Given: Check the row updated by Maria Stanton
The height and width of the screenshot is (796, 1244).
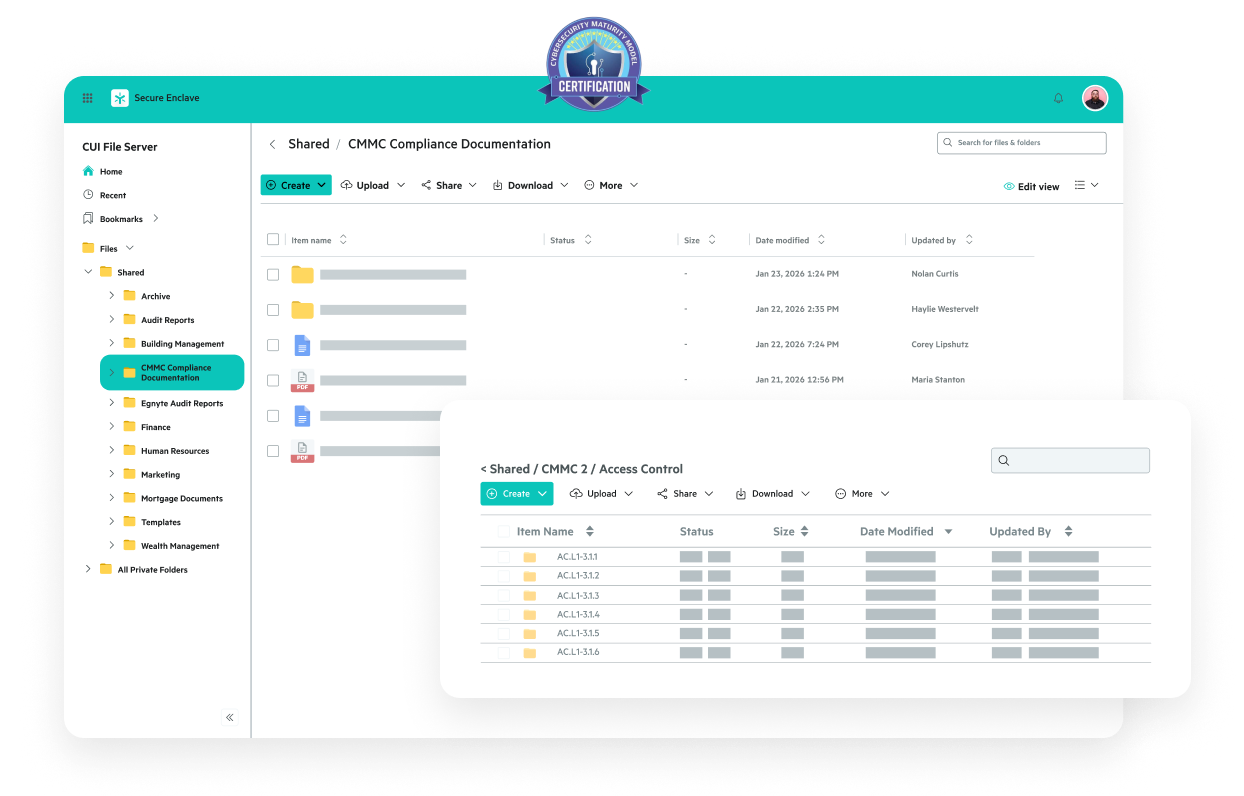Looking at the screenshot, I should (x=273, y=380).
